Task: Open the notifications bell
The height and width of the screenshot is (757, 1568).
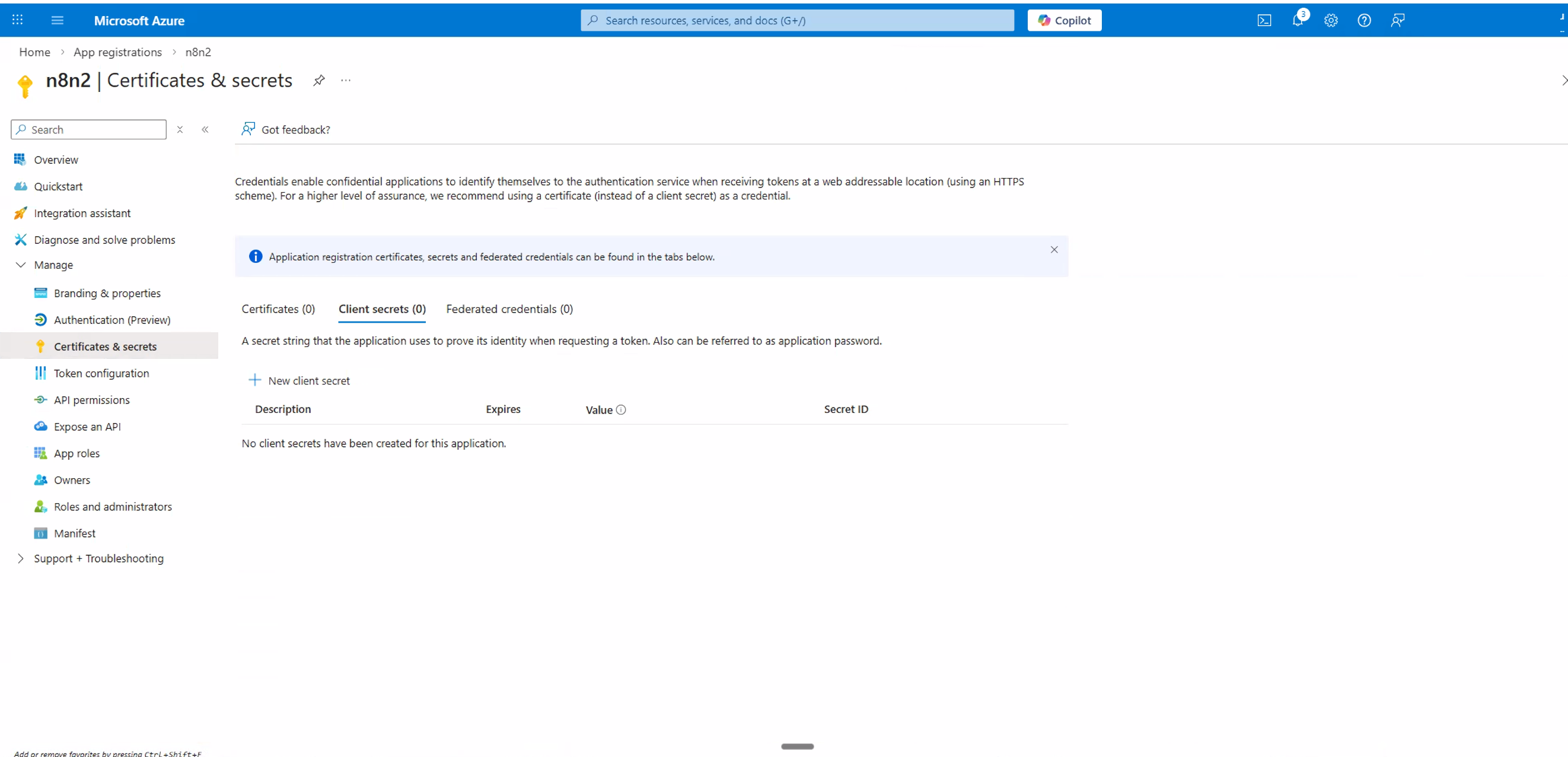Action: [x=1298, y=20]
